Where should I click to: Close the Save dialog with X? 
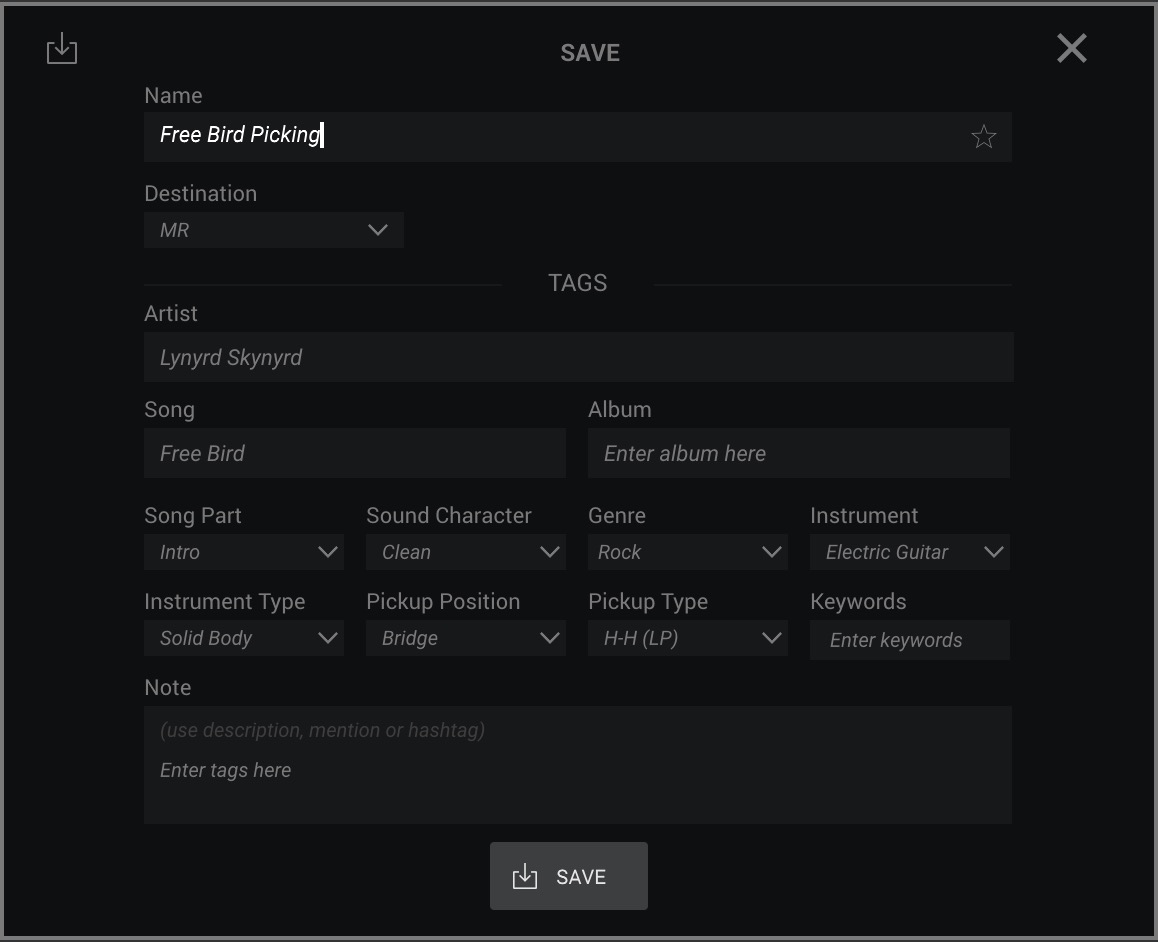pyautogui.click(x=1071, y=48)
